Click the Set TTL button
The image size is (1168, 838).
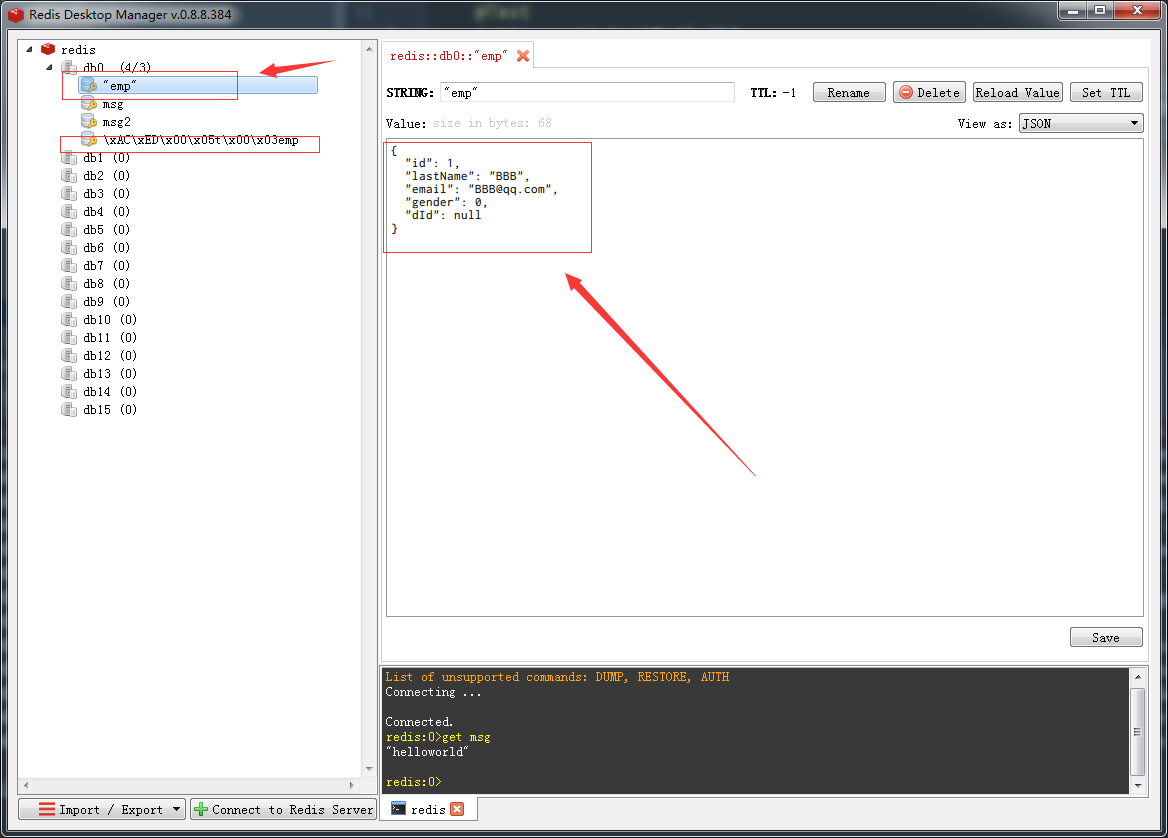click(x=1106, y=92)
